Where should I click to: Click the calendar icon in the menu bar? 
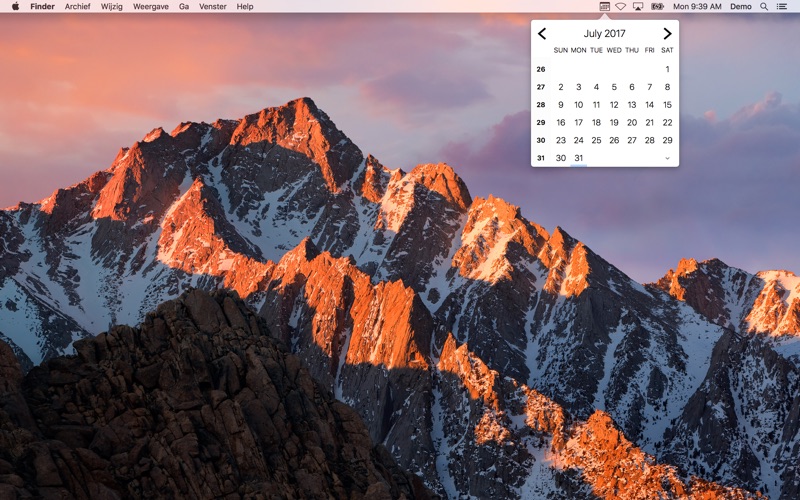click(605, 6)
